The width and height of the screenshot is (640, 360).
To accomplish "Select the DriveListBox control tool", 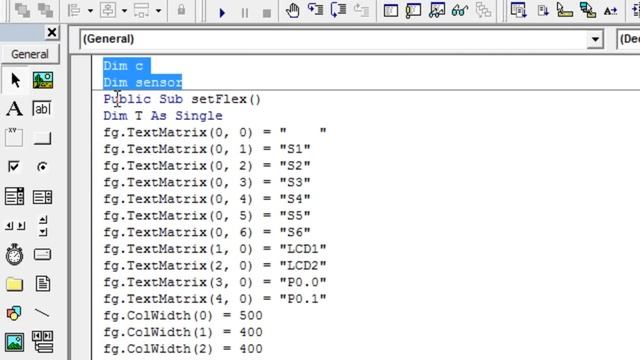I will tap(42, 254).
